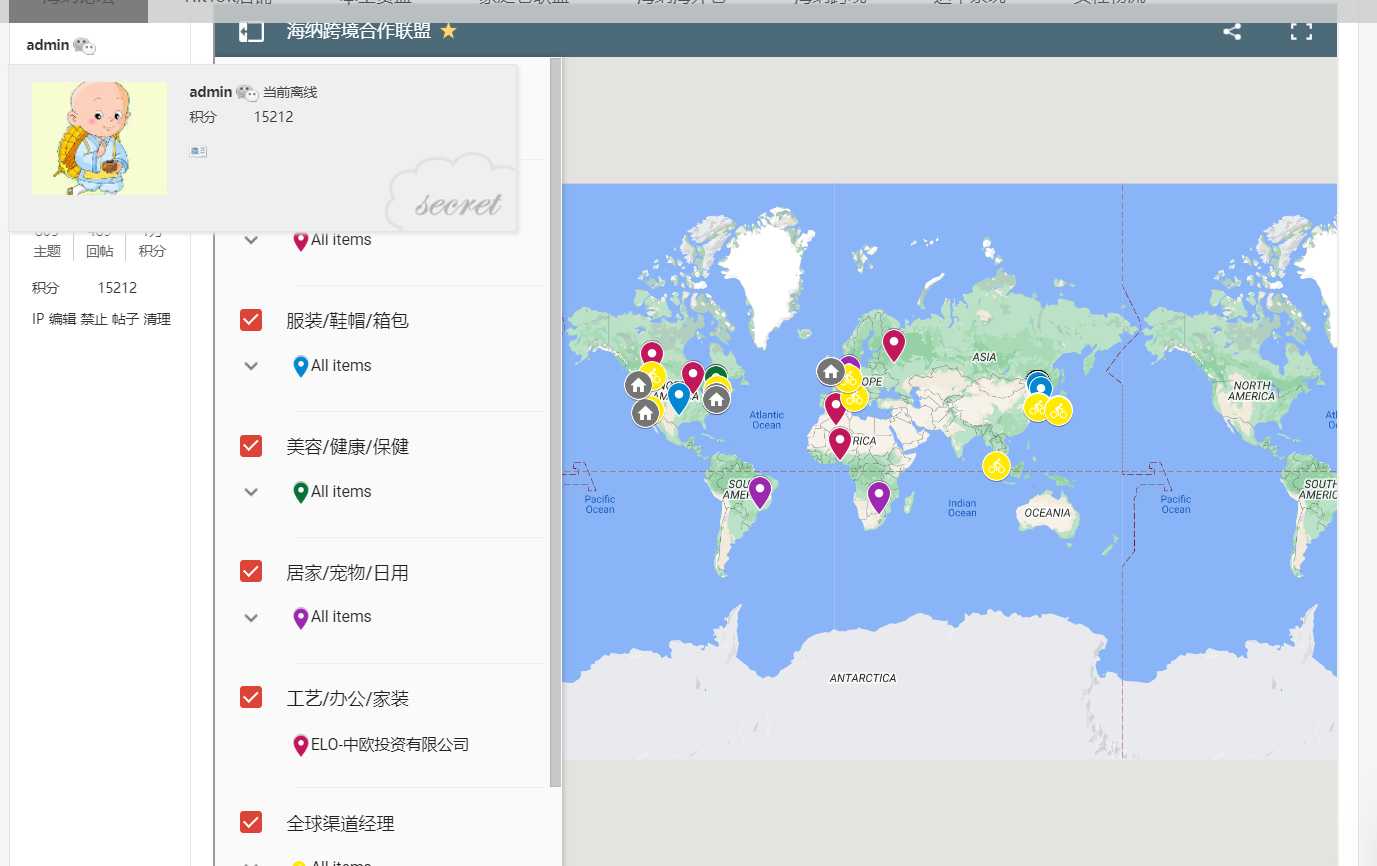Click the share map icon
This screenshot has width=1377, height=866.
point(1231,31)
